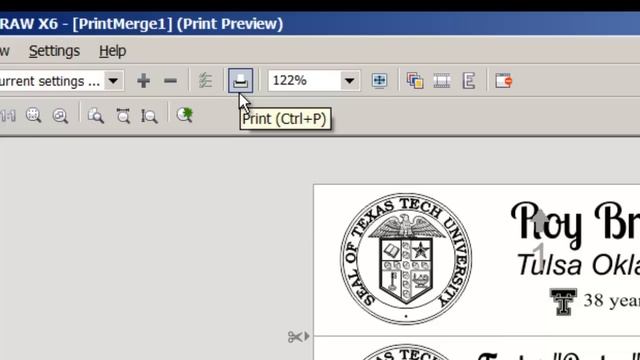Open print options checklist icon

[x=205, y=80]
